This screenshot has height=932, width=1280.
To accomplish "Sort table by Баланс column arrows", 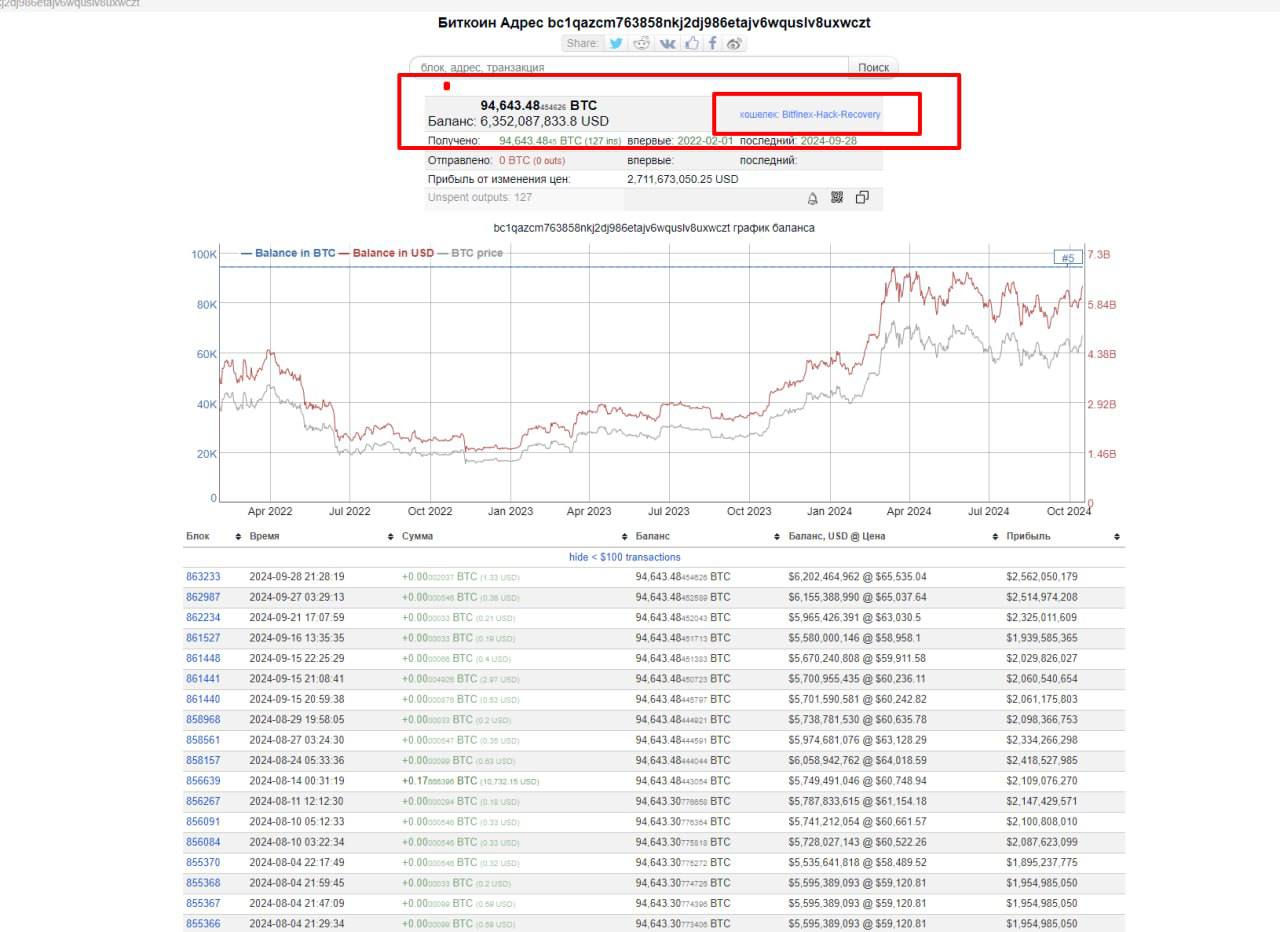I will click(x=777, y=537).
